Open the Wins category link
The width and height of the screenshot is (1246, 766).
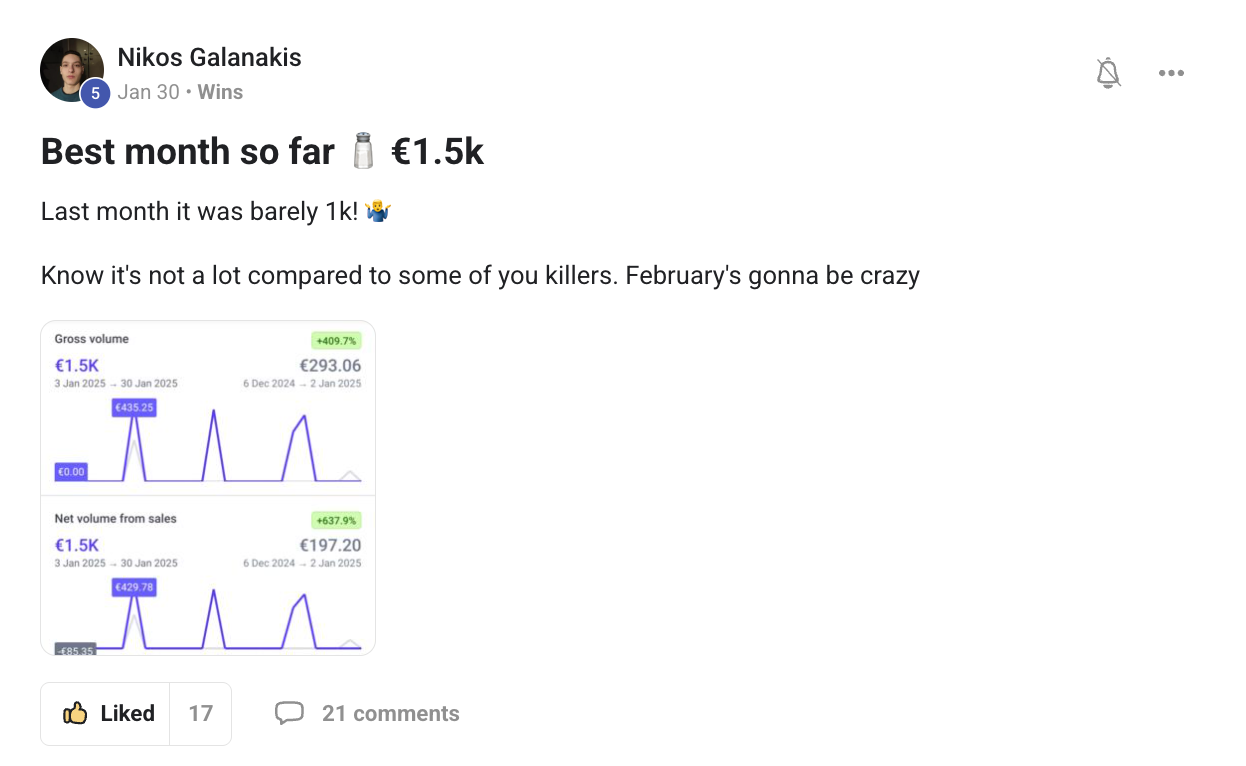(x=220, y=92)
